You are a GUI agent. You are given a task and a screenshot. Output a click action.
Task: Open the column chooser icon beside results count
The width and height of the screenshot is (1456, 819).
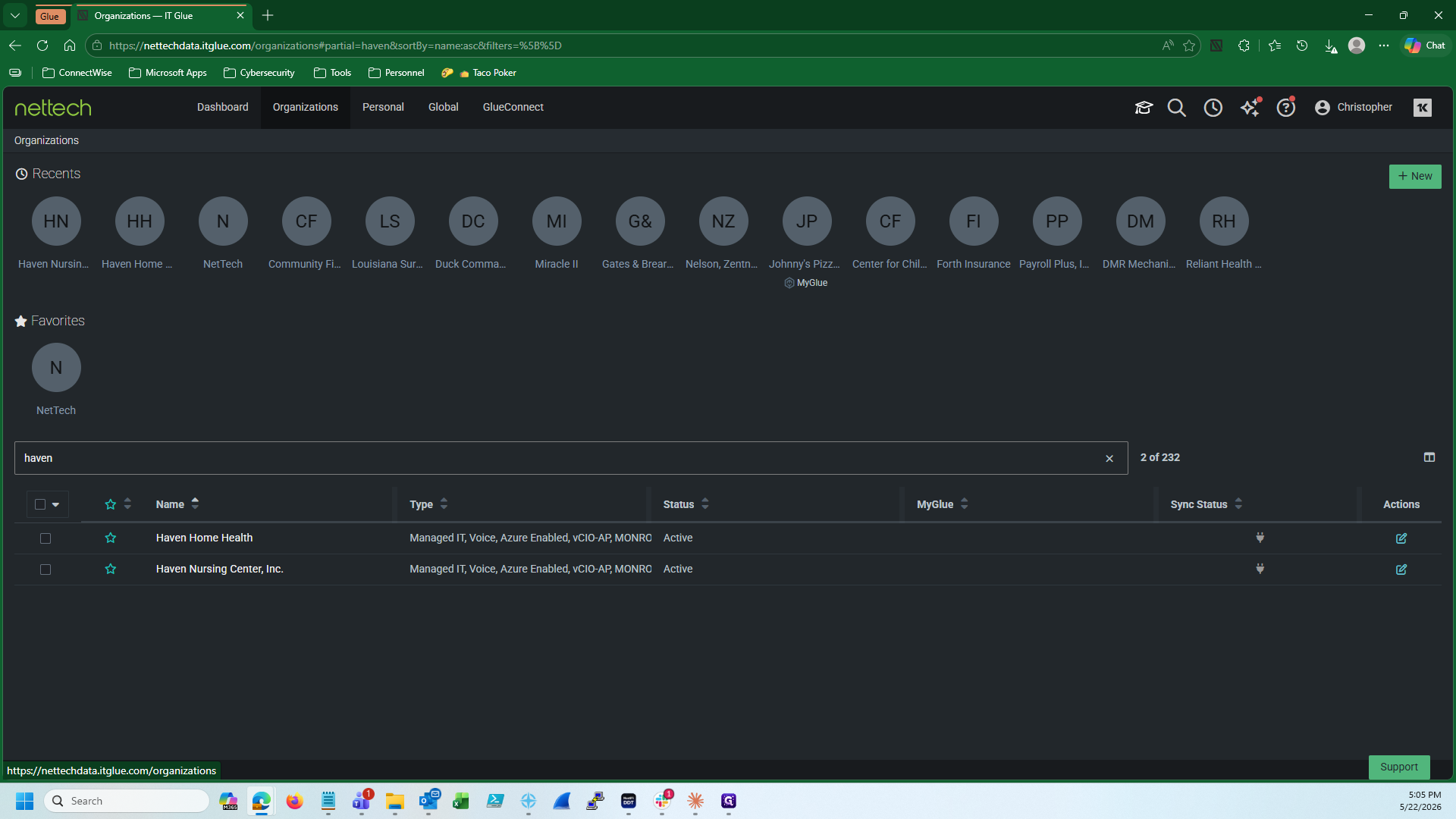[x=1429, y=457]
